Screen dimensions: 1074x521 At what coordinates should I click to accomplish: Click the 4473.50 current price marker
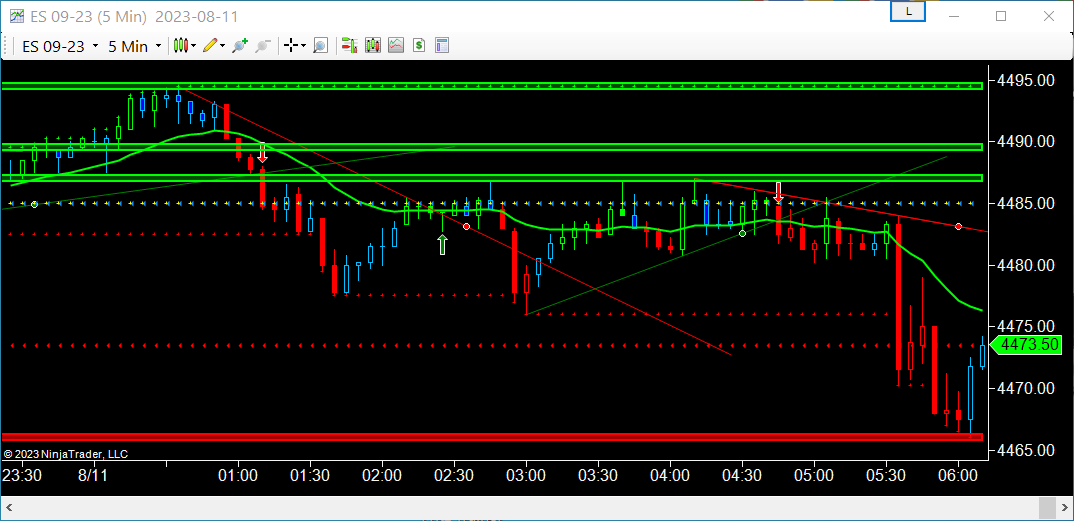[x=1029, y=345]
